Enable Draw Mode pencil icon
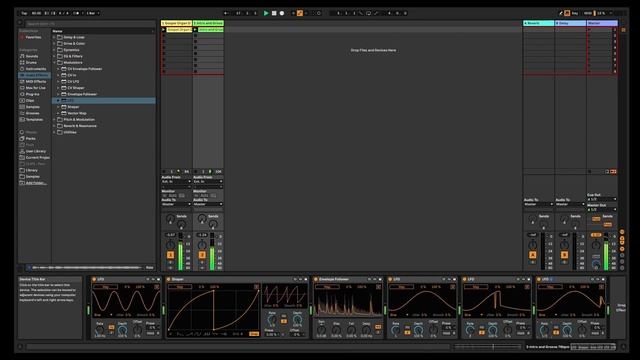 click(x=561, y=13)
